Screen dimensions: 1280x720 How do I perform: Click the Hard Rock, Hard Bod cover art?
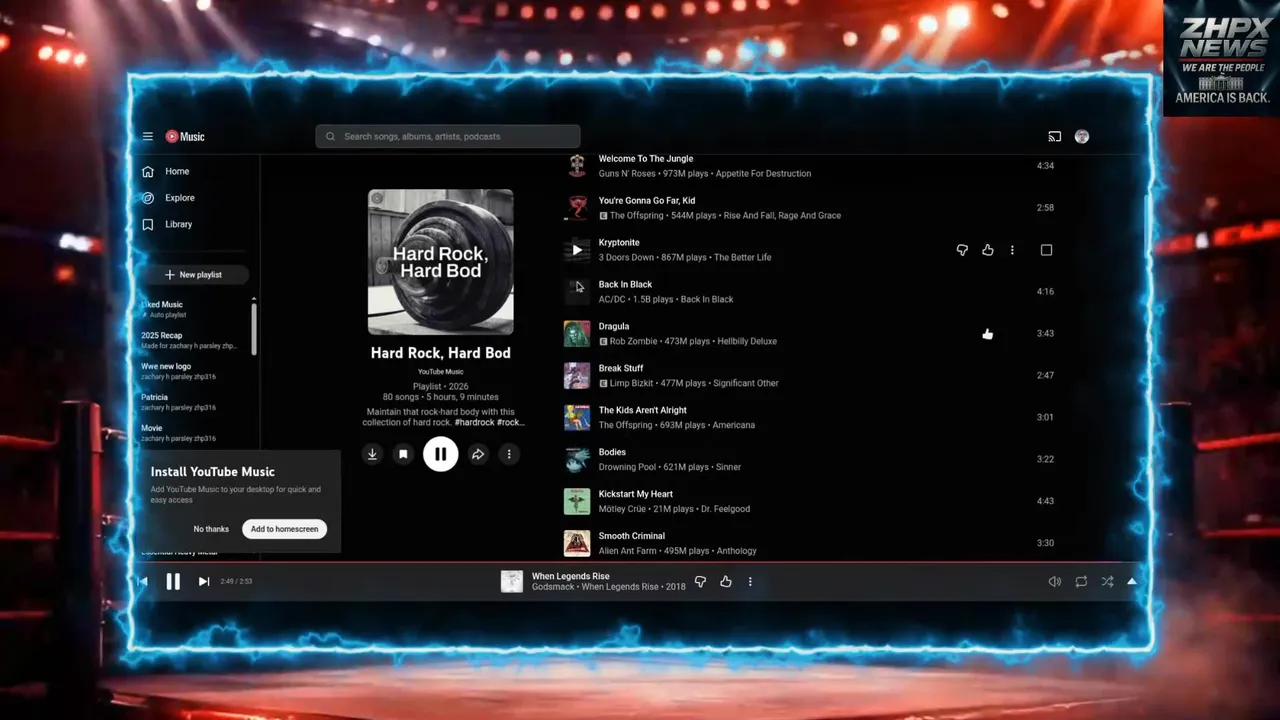440,262
